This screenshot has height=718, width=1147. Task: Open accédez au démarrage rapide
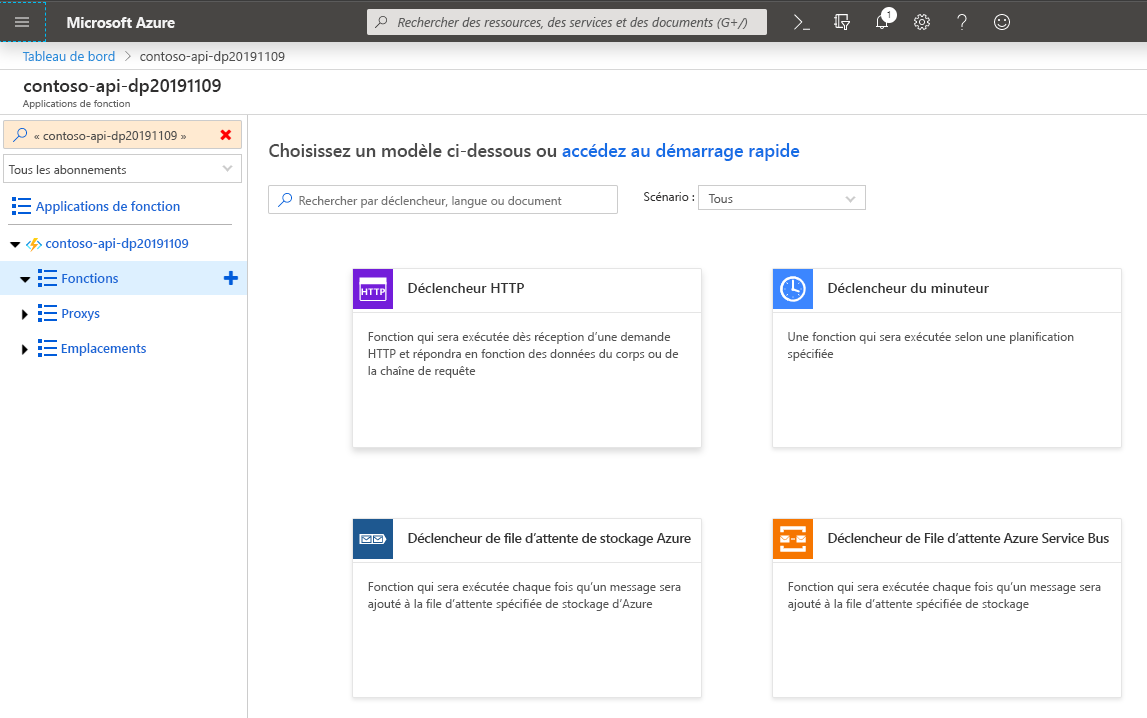681,150
